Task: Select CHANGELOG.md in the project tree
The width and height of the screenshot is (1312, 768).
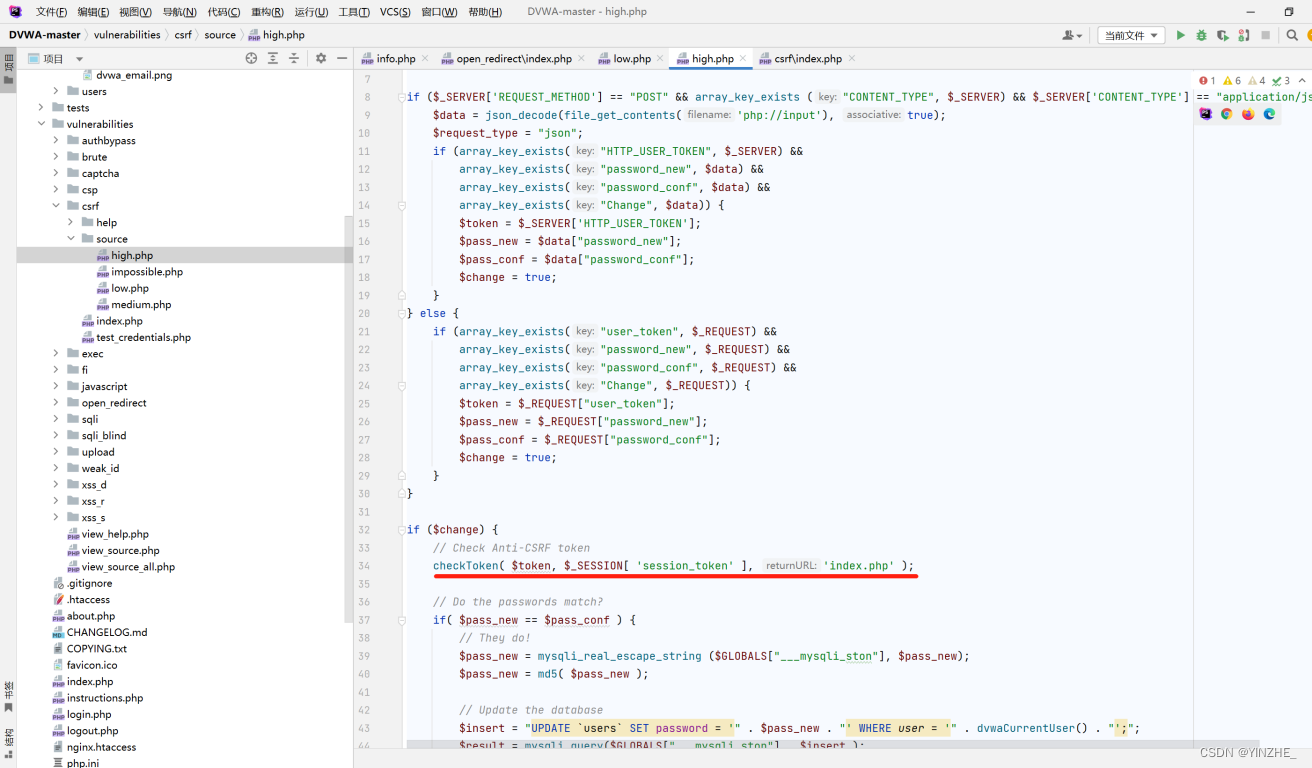Action: coord(107,633)
